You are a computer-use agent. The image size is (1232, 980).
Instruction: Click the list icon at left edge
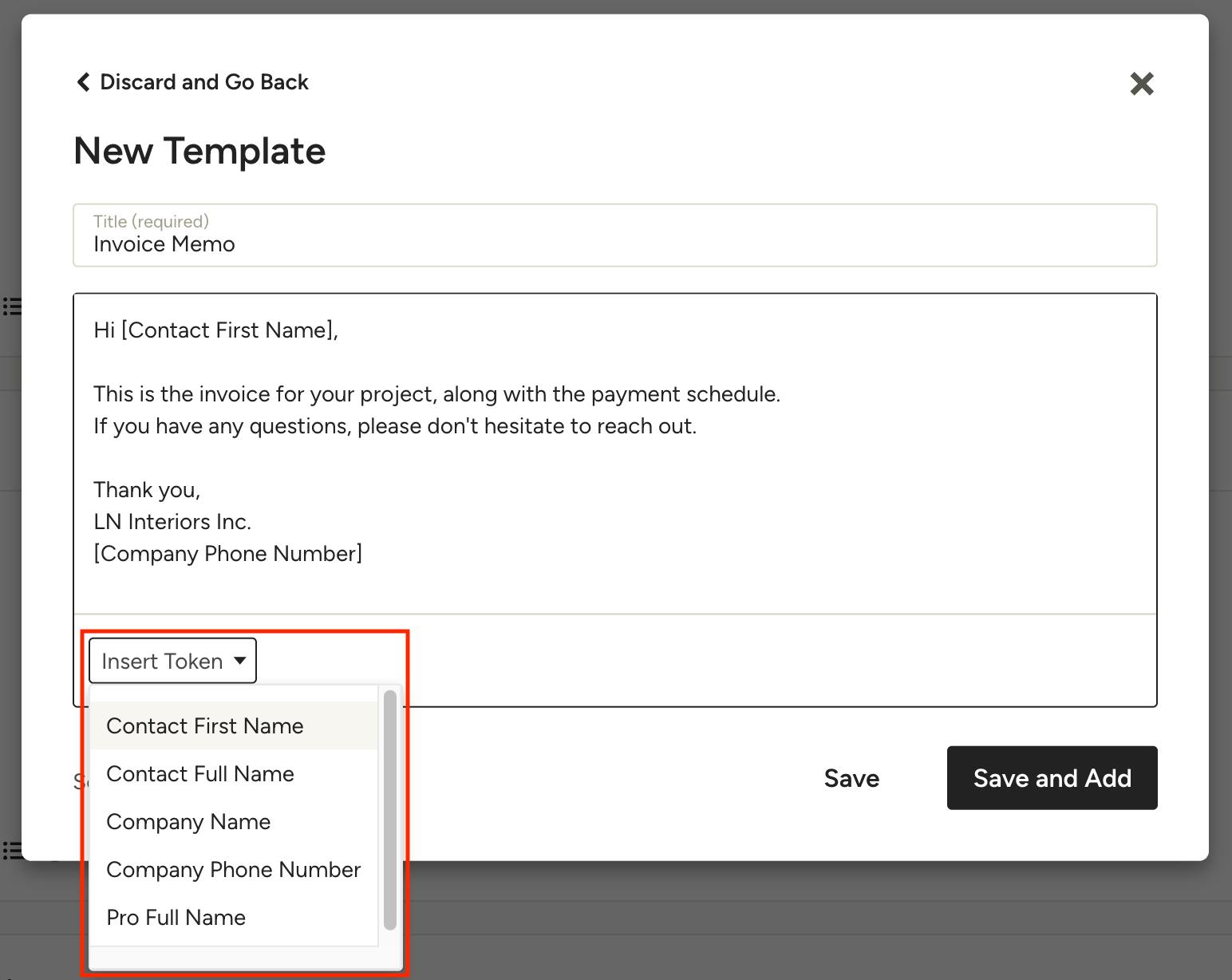[x=12, y=306]
